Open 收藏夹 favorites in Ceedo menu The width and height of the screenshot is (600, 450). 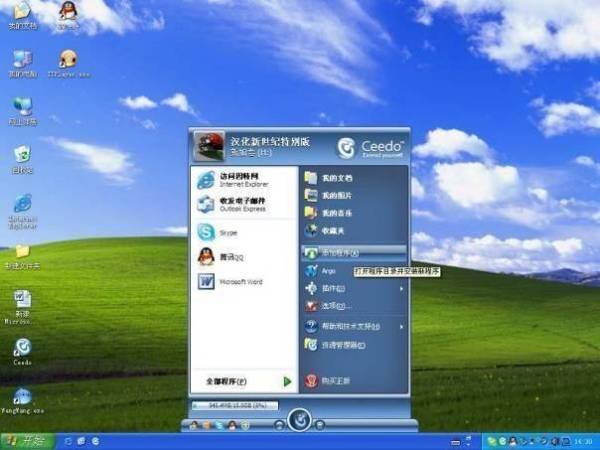(x=354, y=230)
